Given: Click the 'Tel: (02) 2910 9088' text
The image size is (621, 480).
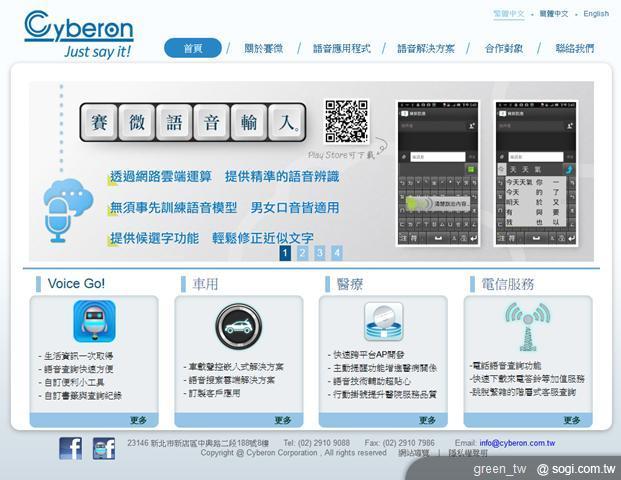Looking at the screenshot, I should [316, 443].
